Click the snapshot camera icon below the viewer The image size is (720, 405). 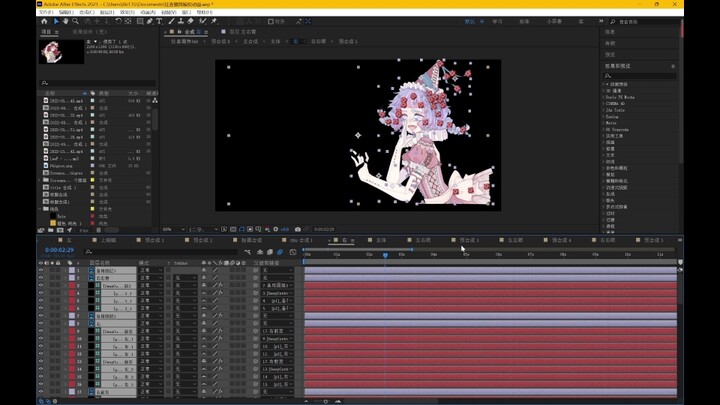[298, 229]
